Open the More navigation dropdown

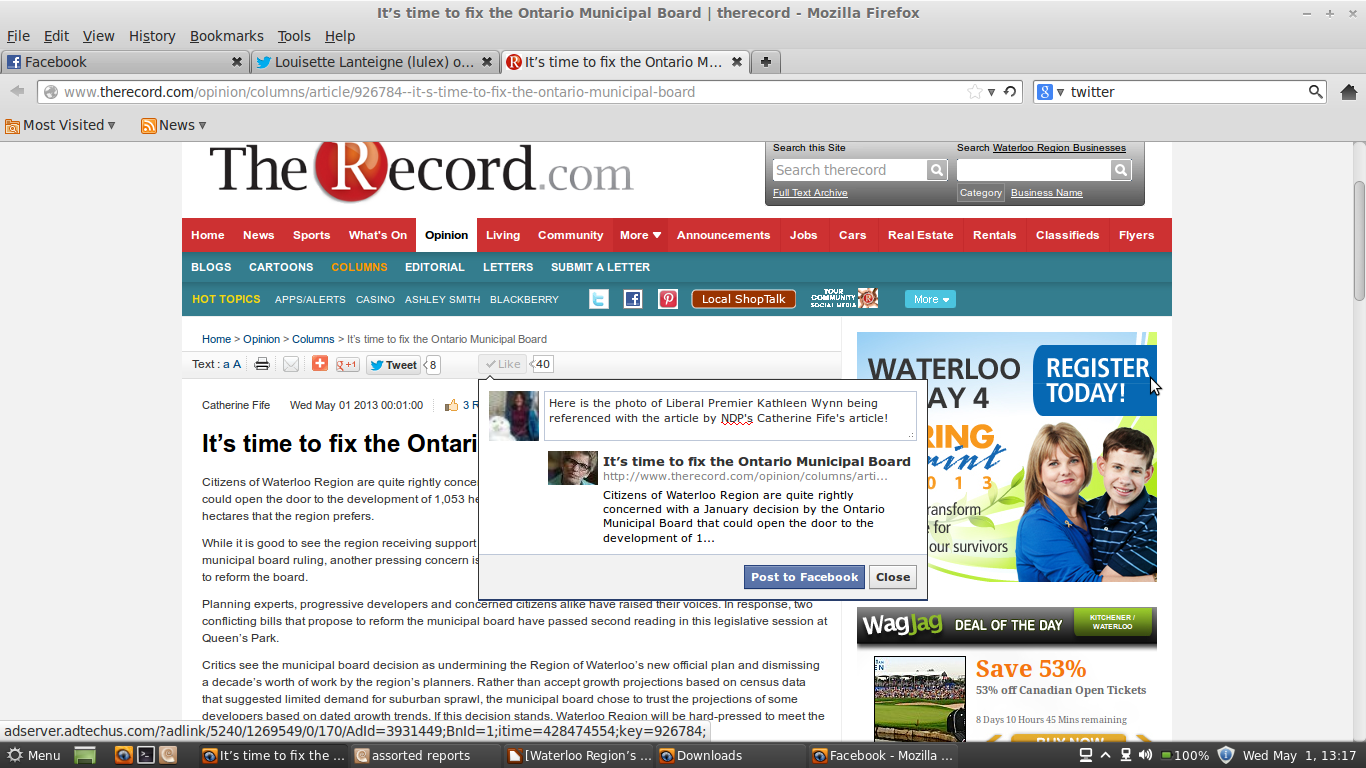640,235
